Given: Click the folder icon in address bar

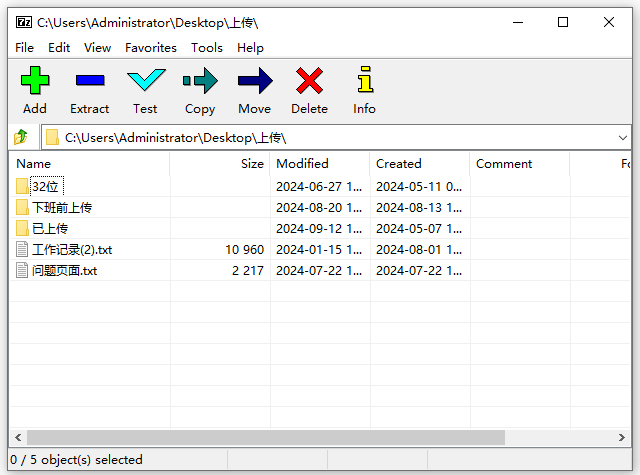Looking at the screenshot, I should point(52,137).
